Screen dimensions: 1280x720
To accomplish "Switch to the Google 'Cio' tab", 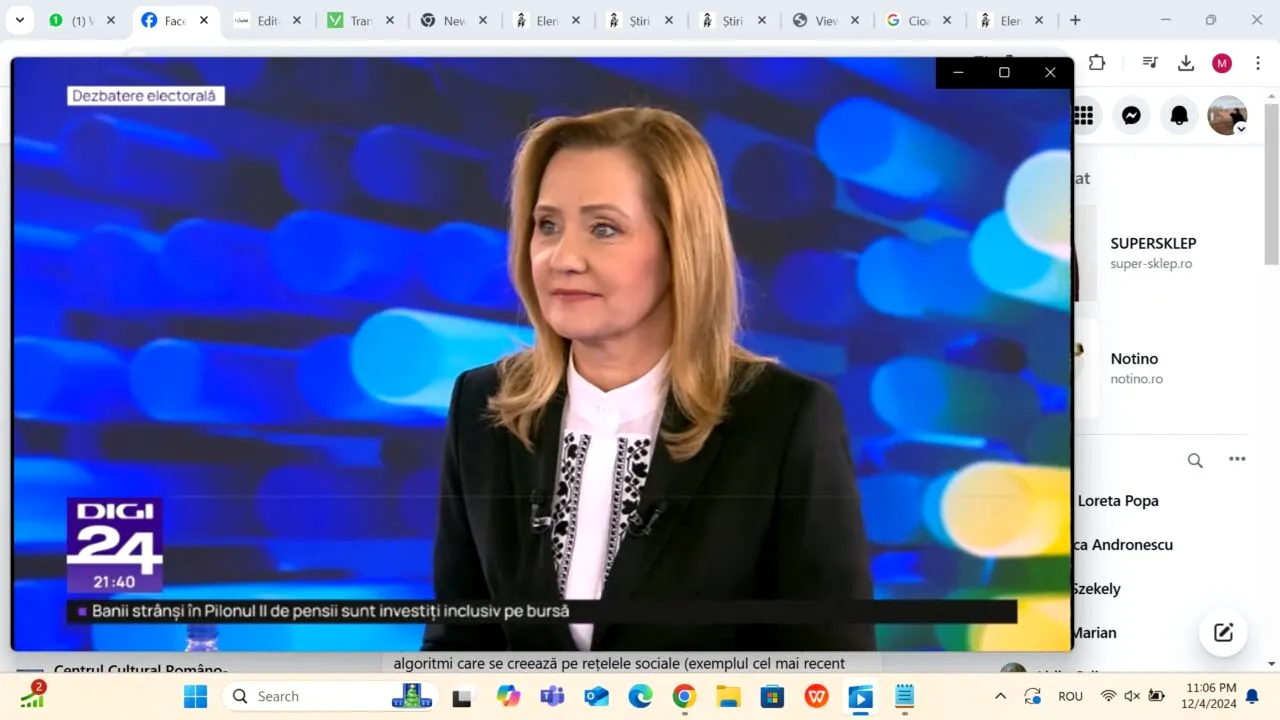I will pyautogui.click(x=910, y=20).
